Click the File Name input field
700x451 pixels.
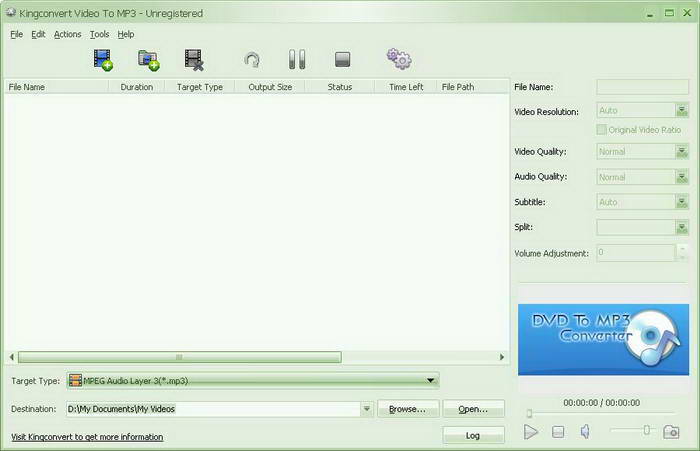(642, 87)
